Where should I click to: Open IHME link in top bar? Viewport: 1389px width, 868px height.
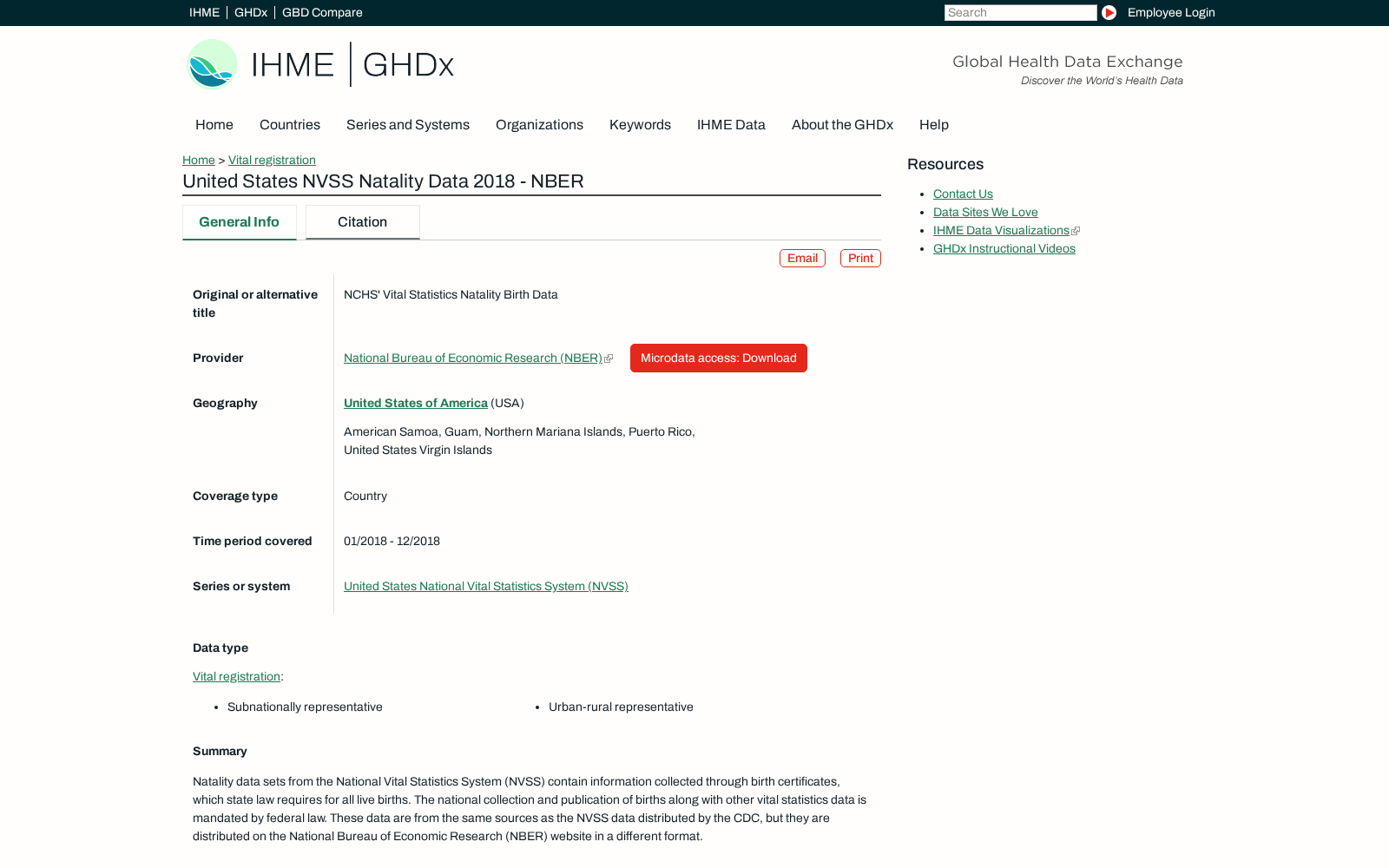(204, 12)
